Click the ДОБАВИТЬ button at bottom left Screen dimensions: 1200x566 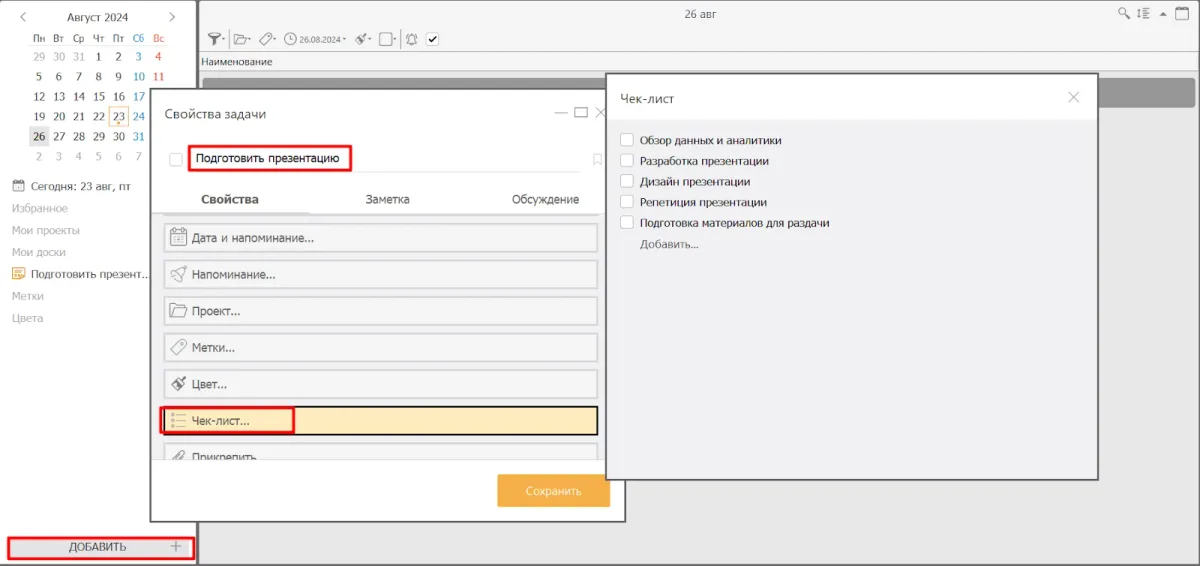(x=99, y=547)
